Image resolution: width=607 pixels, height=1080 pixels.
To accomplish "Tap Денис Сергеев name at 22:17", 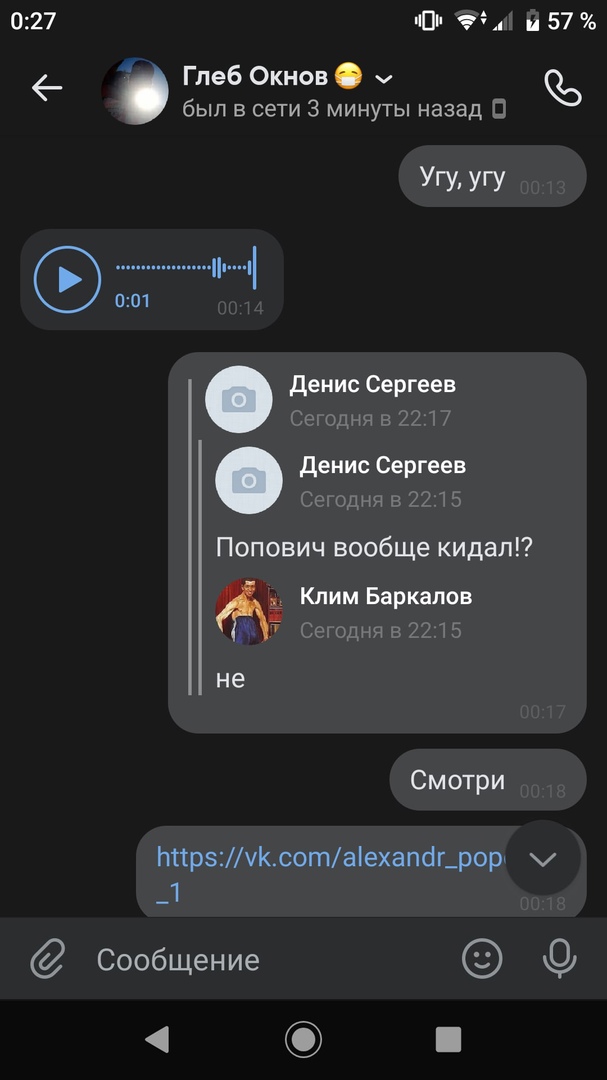I will tap(372, 384).
